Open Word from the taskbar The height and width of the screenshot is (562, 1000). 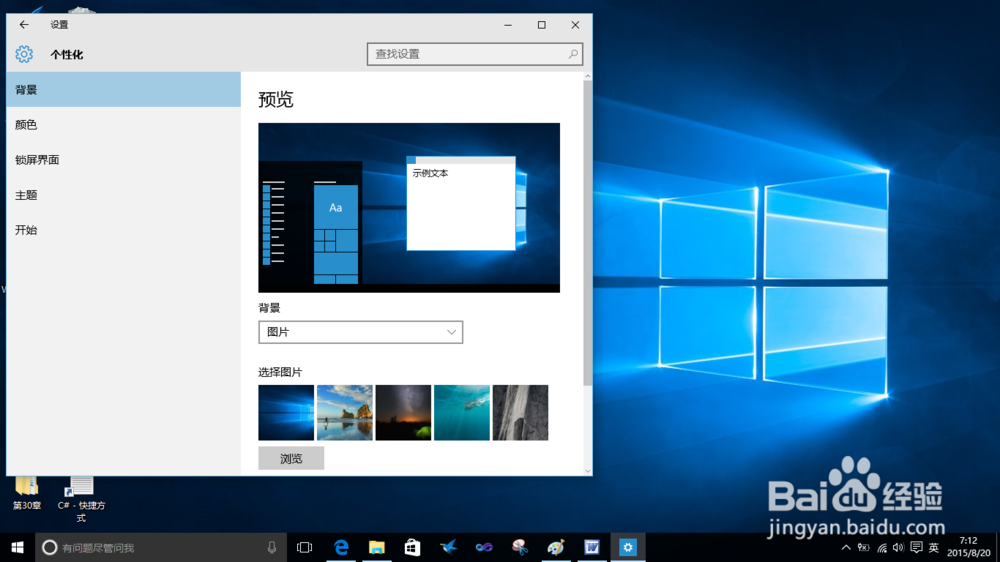[x=591, y=547]
